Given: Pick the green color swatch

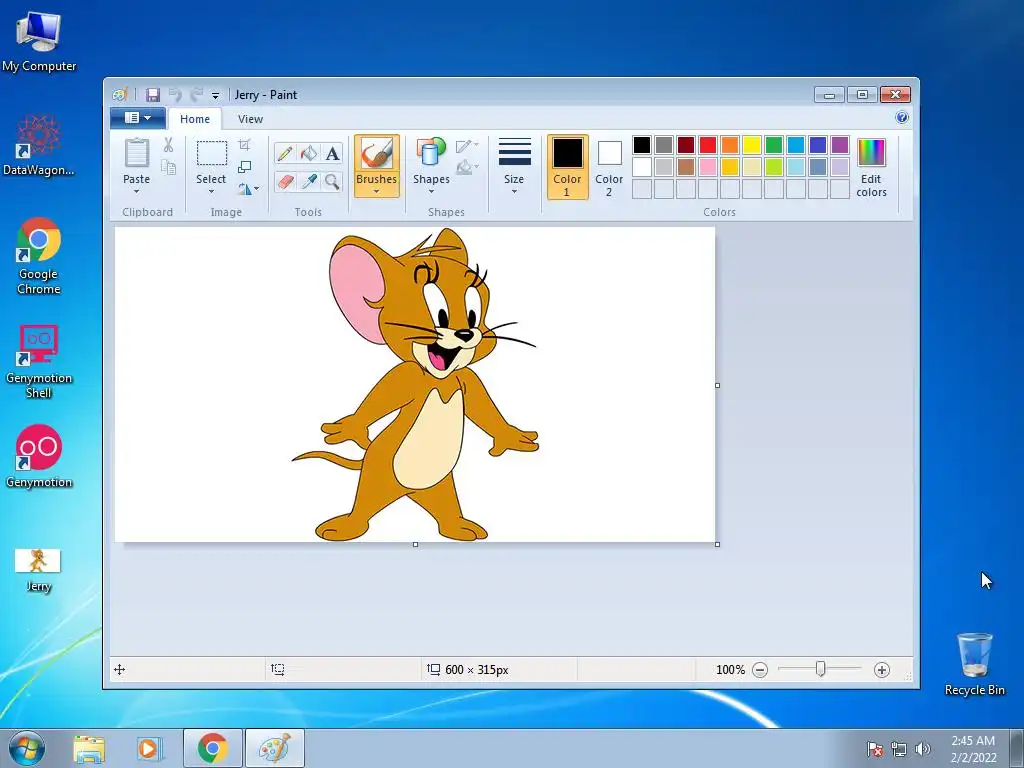Looking at the screenshot, I should tap(774, 145).
